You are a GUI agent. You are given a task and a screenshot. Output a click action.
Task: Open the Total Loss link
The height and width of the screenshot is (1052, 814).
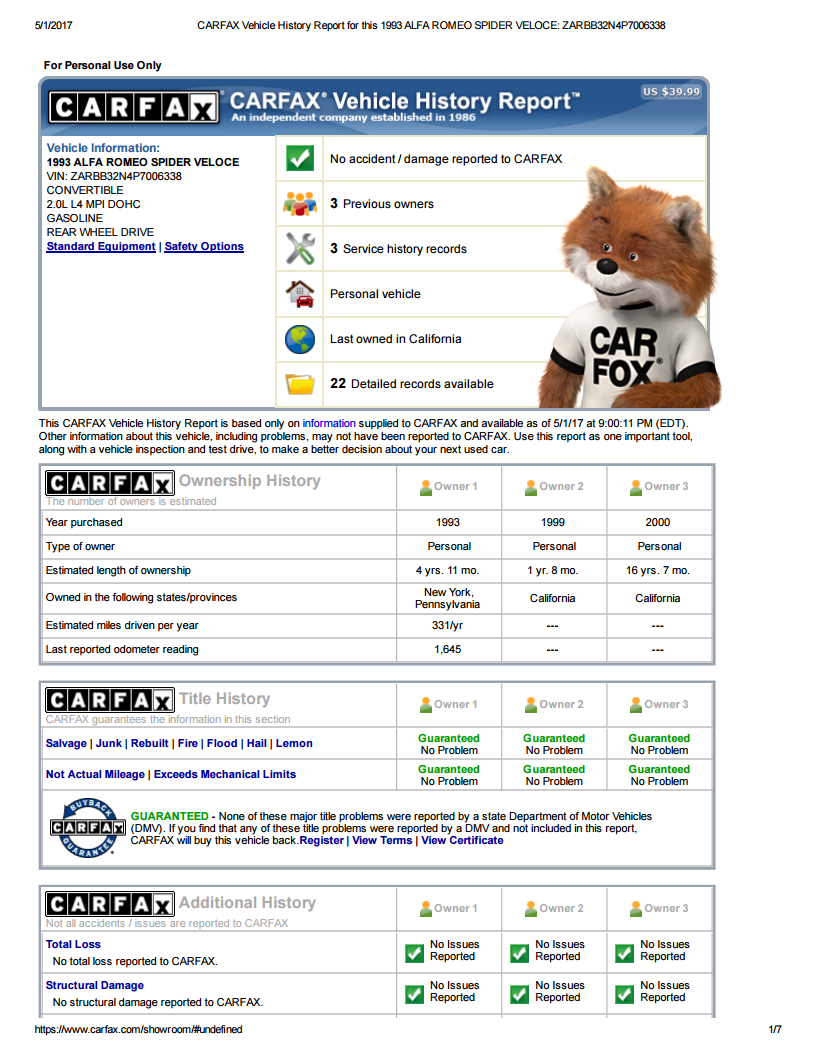[x=72, y=944]
